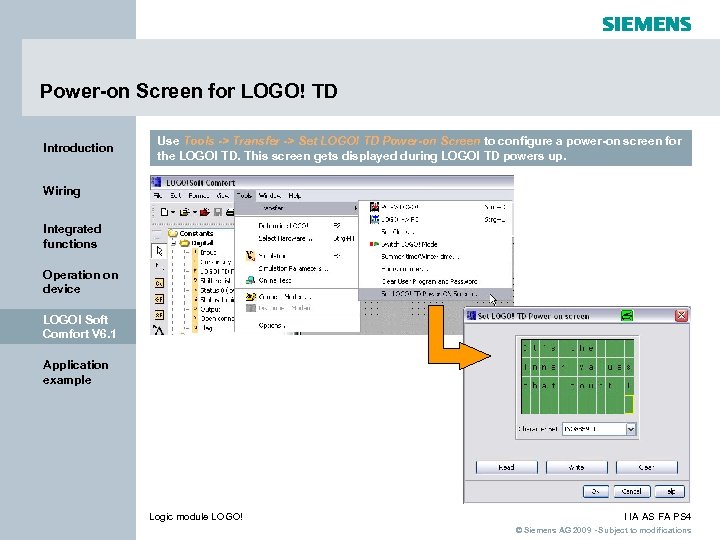Click the Set LOGO! TD dialog title icon
This screenshot has height=540, width=720.
coord(471,315)
